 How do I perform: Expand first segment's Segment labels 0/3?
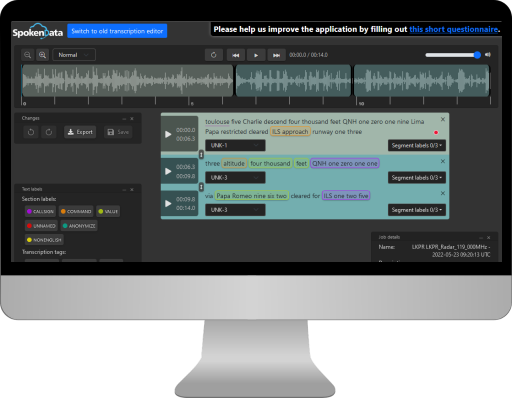(x=417, y=145)
